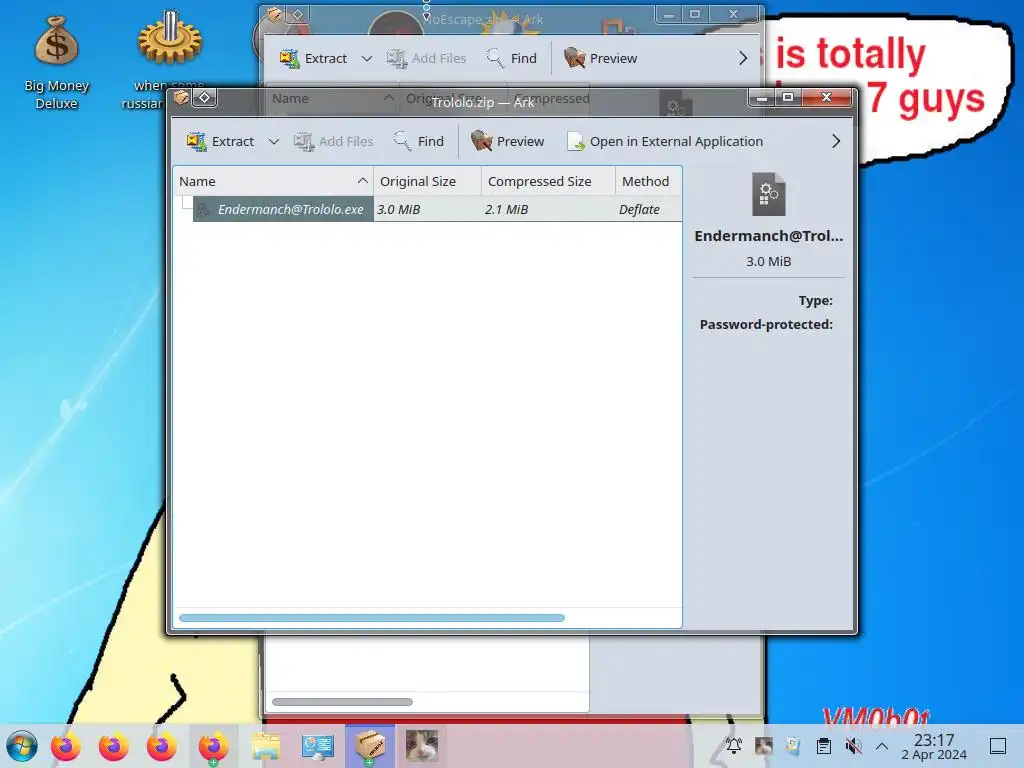
Task: Open the cat picture icon in taskbar
Action: [422, 745]
